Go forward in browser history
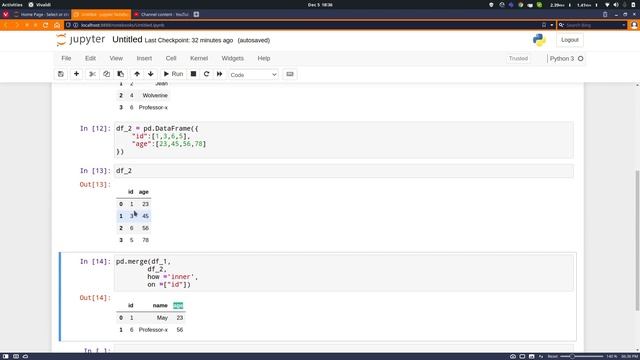640x360 pixels. coord(17,25)
